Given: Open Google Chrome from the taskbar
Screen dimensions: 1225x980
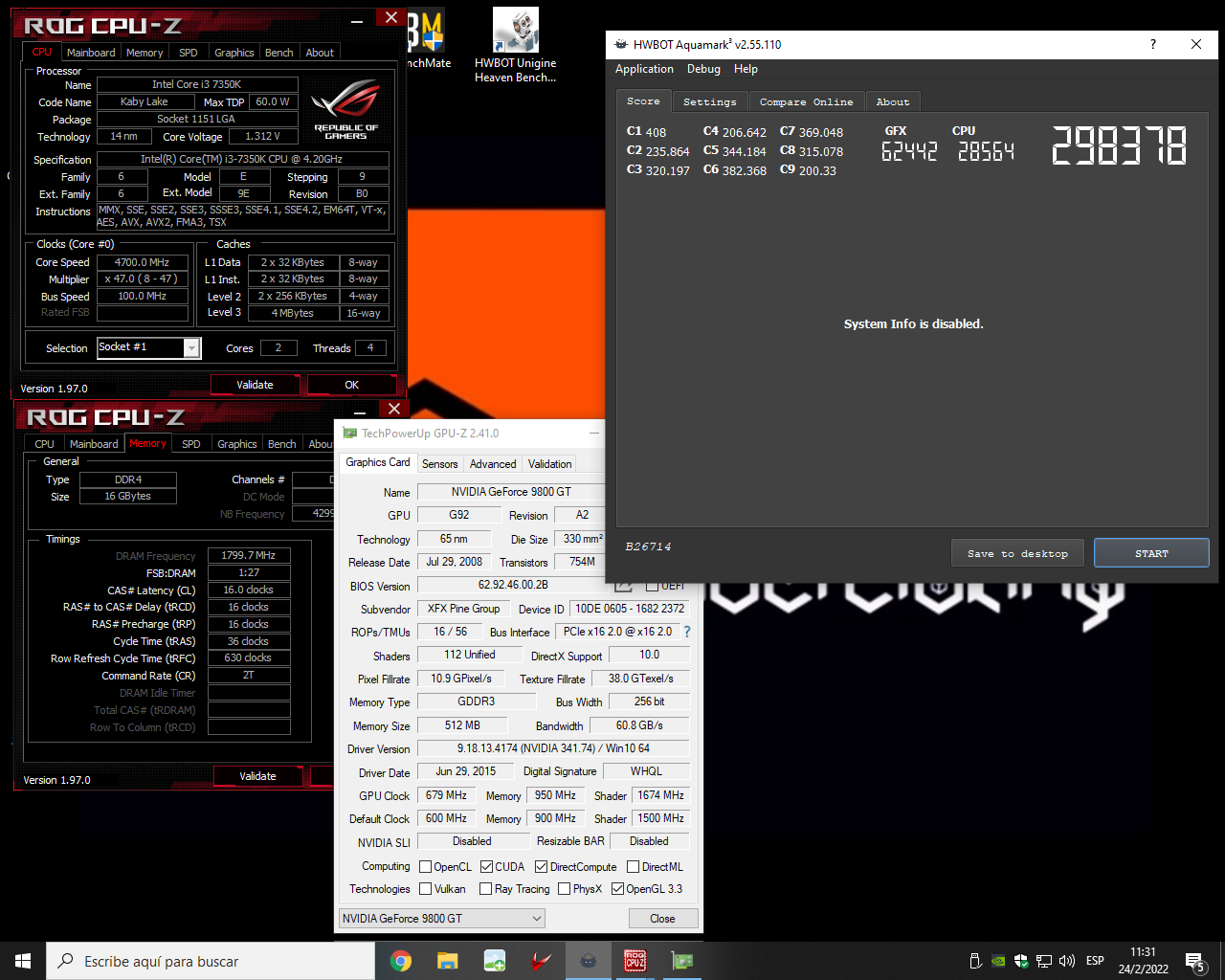Looking at the screenshot, I should [x=401, y=961].
